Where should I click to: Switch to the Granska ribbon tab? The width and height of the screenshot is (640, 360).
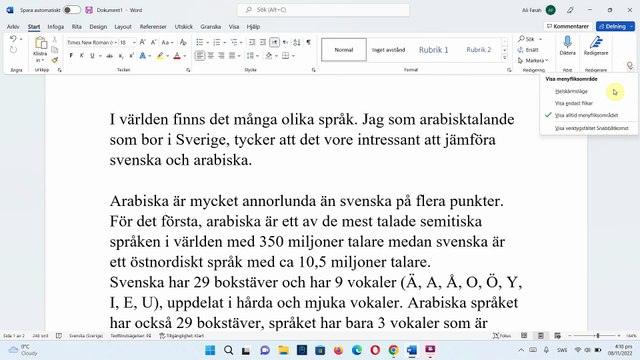click(211, 27)
